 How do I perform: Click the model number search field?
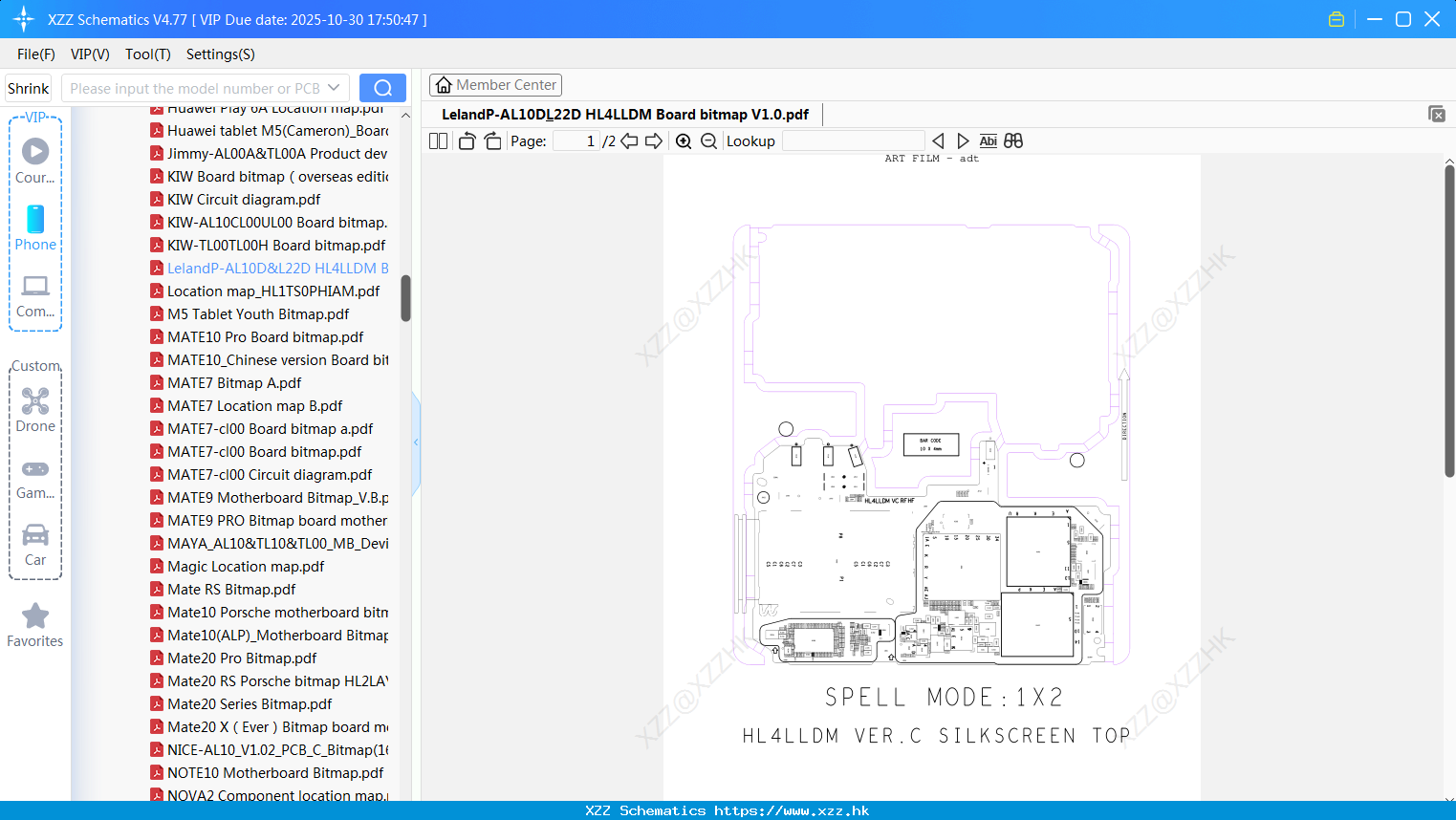pyautogui.click(x=194, y=88)
